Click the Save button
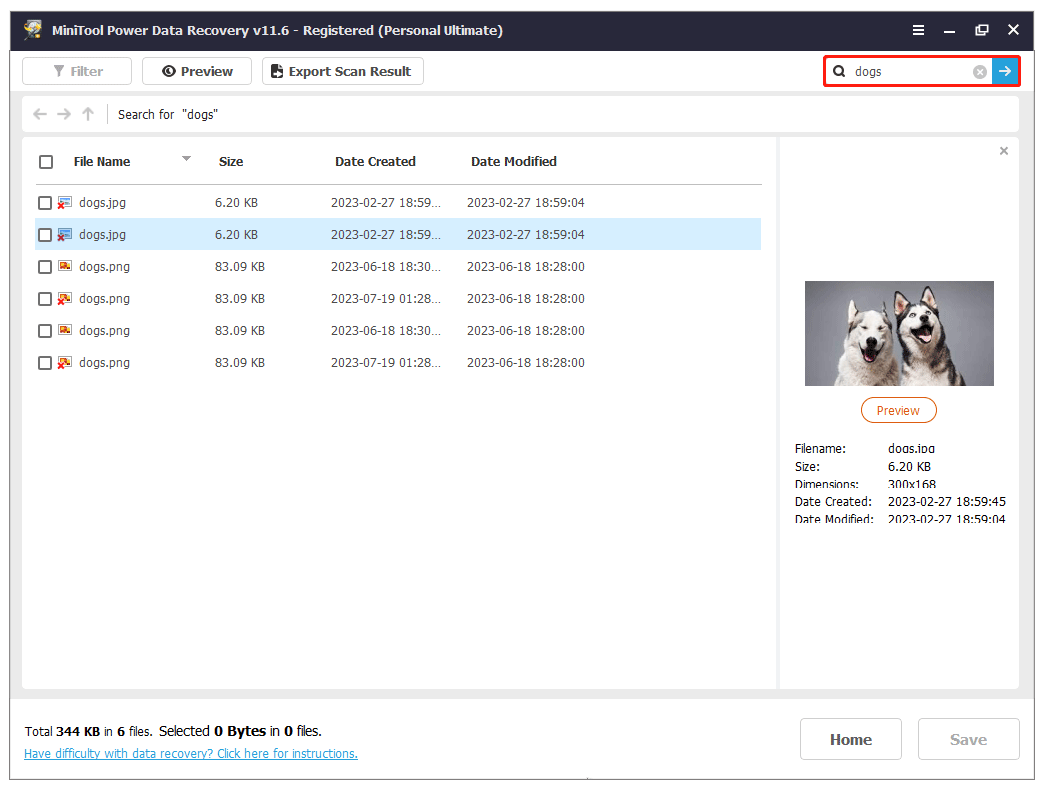 pyautogui.click(x=968, y=739)
